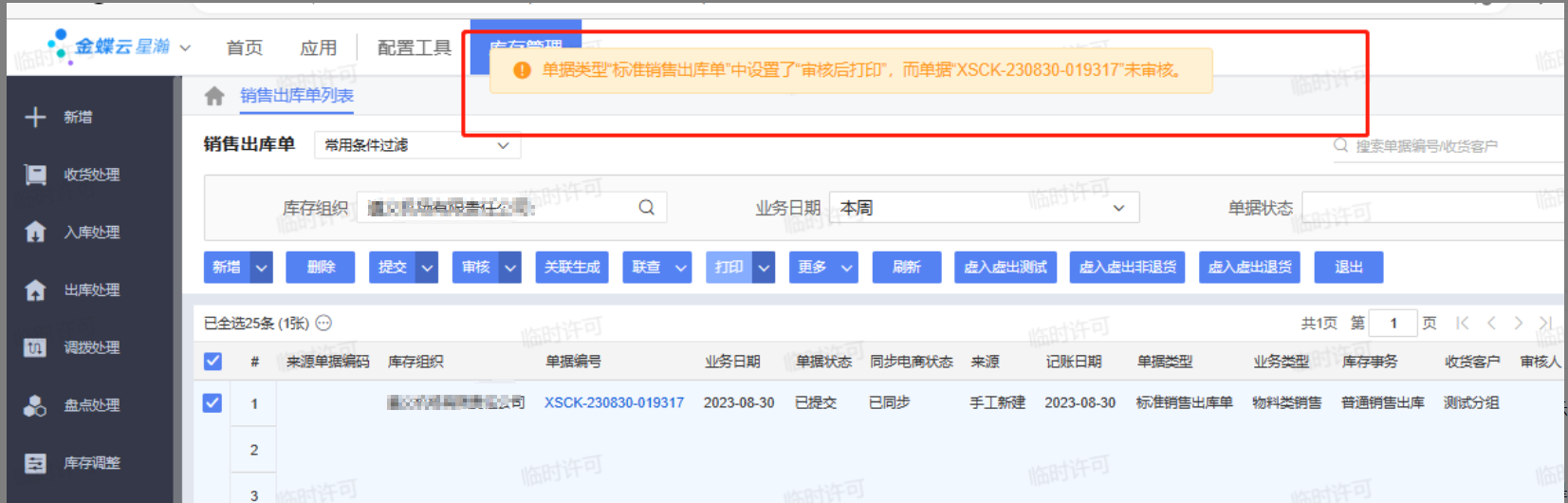
Task: Switch to the 应用 menu
Action: tap(318, 47)
